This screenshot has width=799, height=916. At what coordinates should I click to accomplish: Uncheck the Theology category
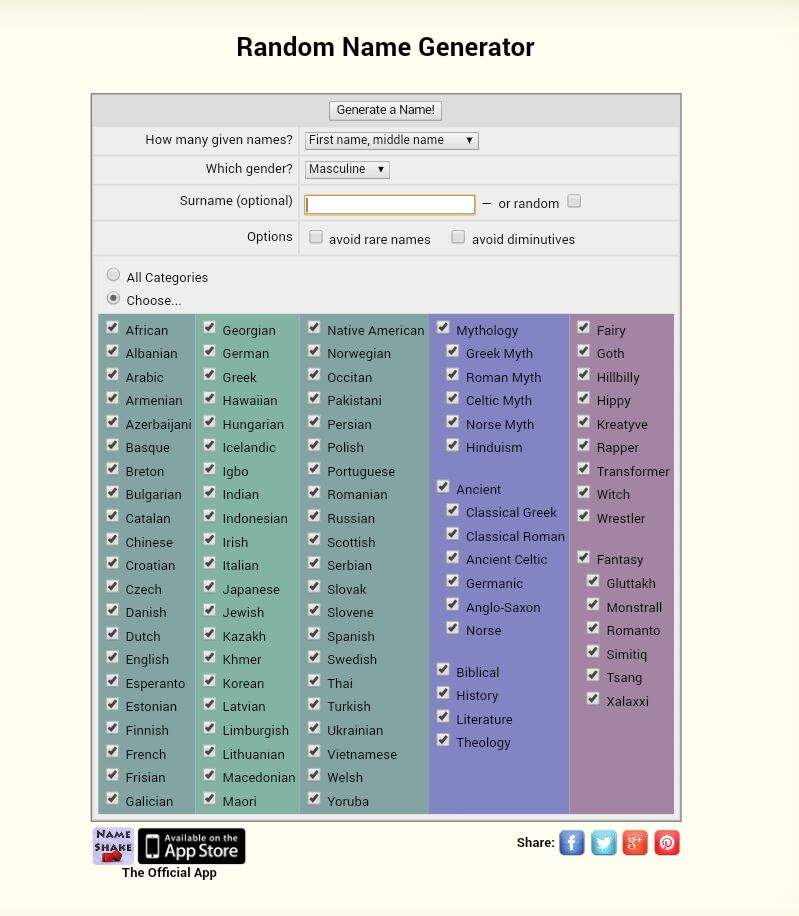pos(443,740)
